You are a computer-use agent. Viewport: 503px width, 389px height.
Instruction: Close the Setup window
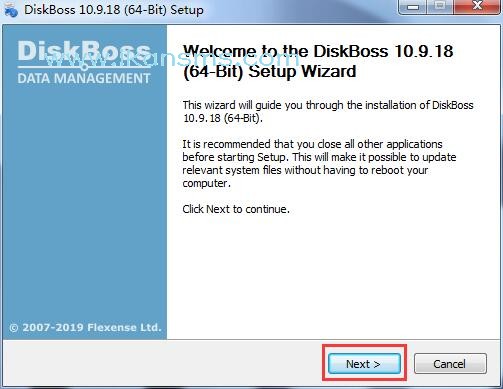pos(478,6)
